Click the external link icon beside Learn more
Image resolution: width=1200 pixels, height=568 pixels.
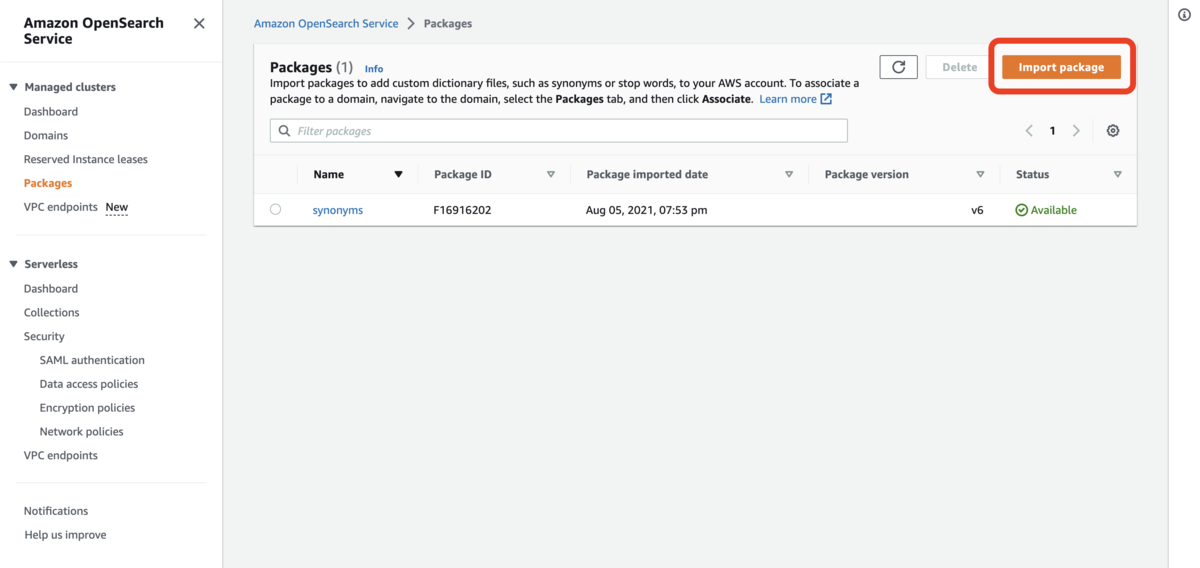[x=826, y=99]
